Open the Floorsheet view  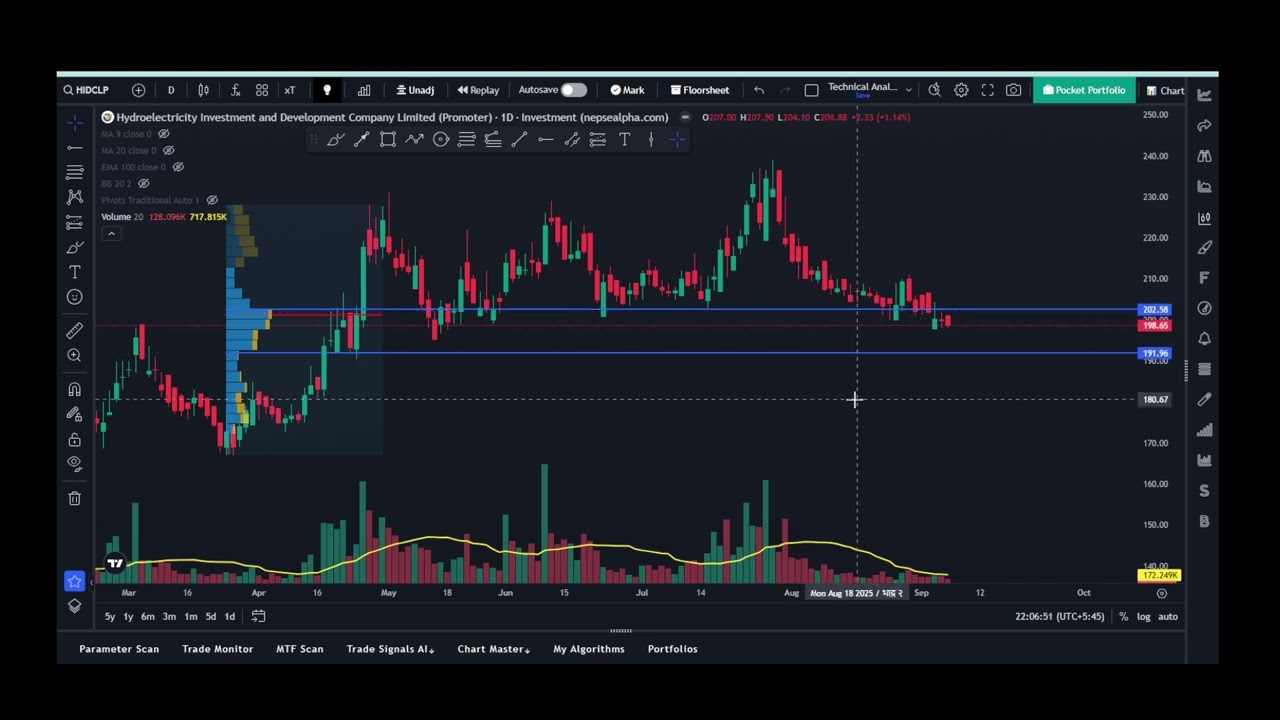[700, 90]
